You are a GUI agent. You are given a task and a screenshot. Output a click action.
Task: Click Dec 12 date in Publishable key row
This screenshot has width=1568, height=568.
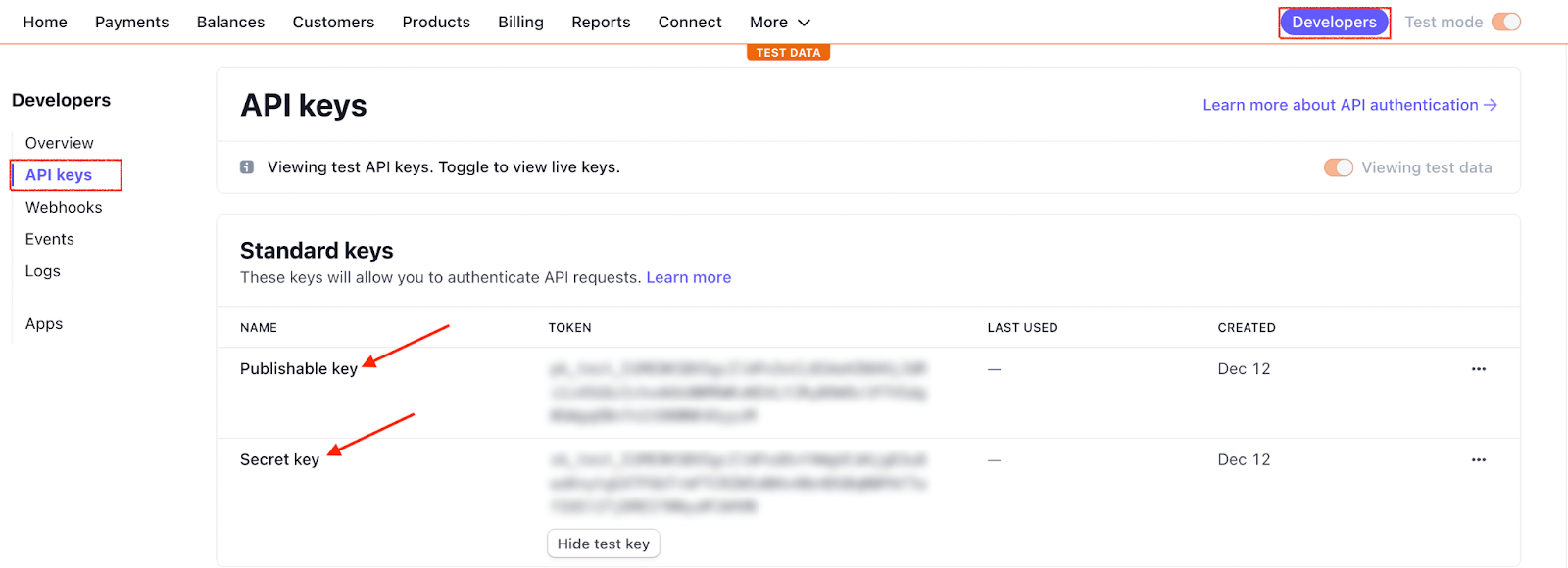(1244, 369)
